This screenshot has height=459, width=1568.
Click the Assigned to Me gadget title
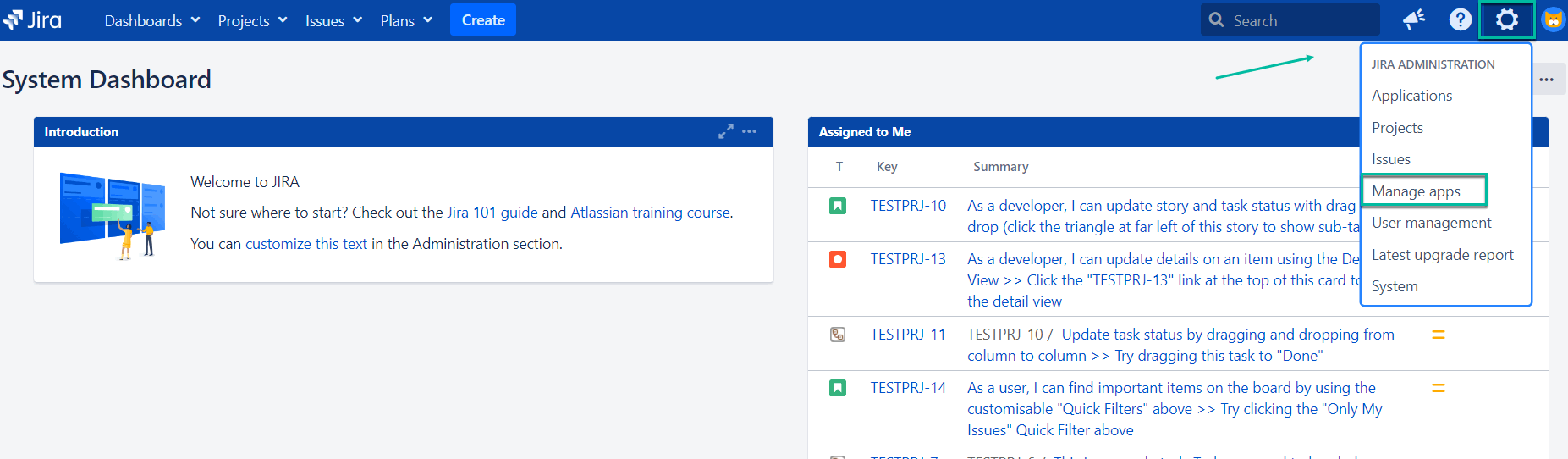[865, 132]
